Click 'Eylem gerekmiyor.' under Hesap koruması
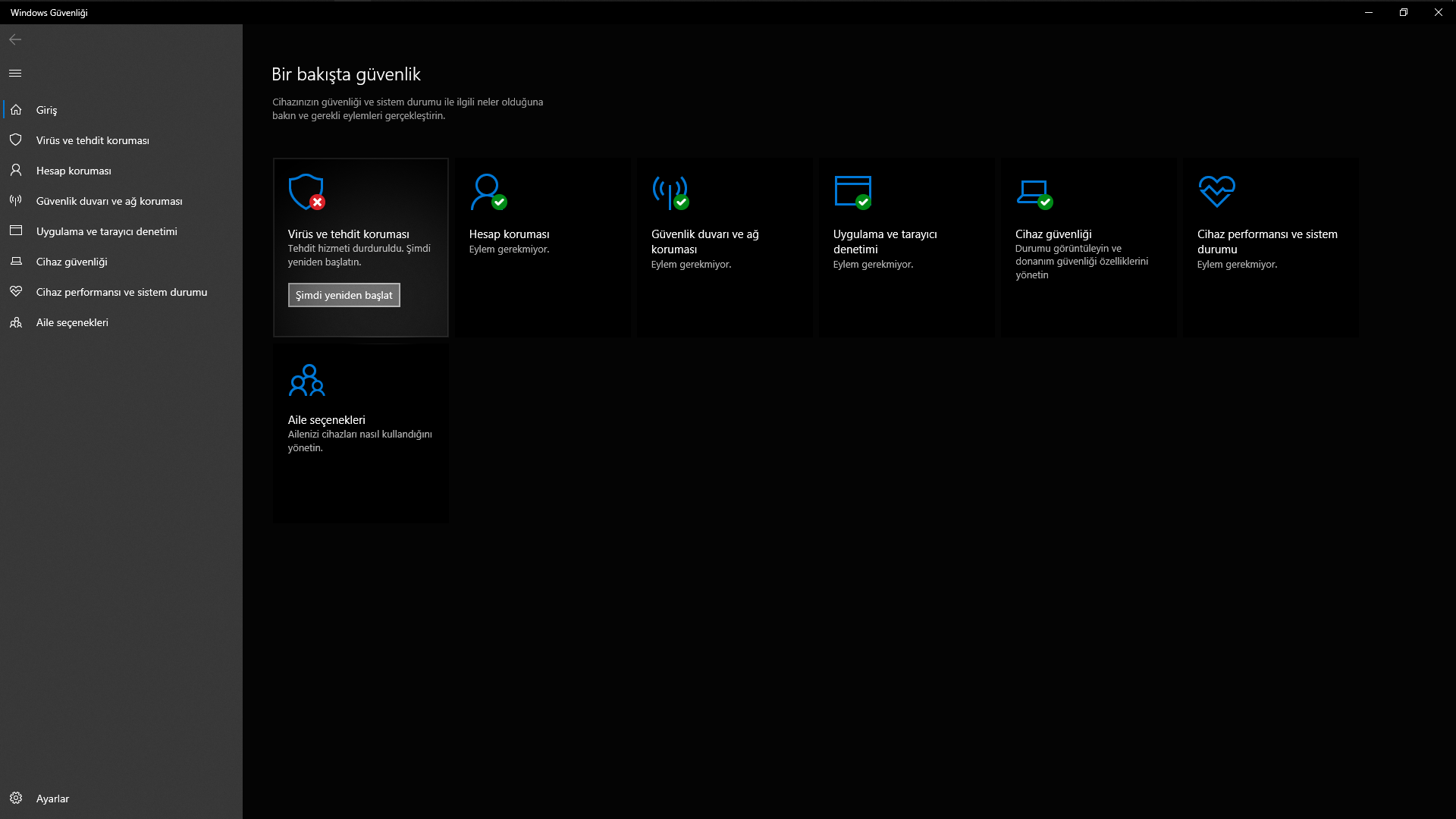The height and width of the screenshot is (819, 1456). coord(509,249)
